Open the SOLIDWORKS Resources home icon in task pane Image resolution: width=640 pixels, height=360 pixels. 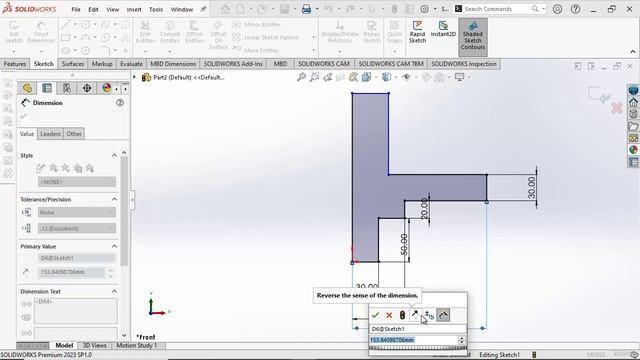(633, 102)
